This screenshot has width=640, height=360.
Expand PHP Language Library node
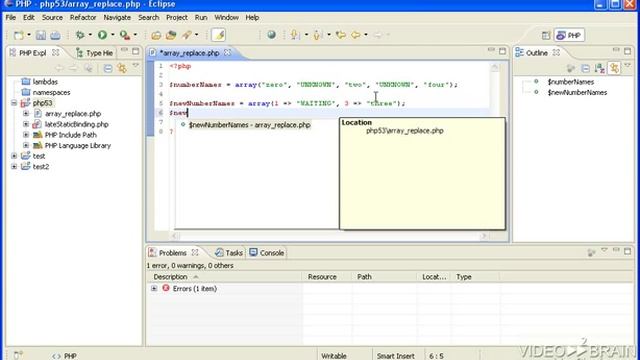[x=26, y=146]
